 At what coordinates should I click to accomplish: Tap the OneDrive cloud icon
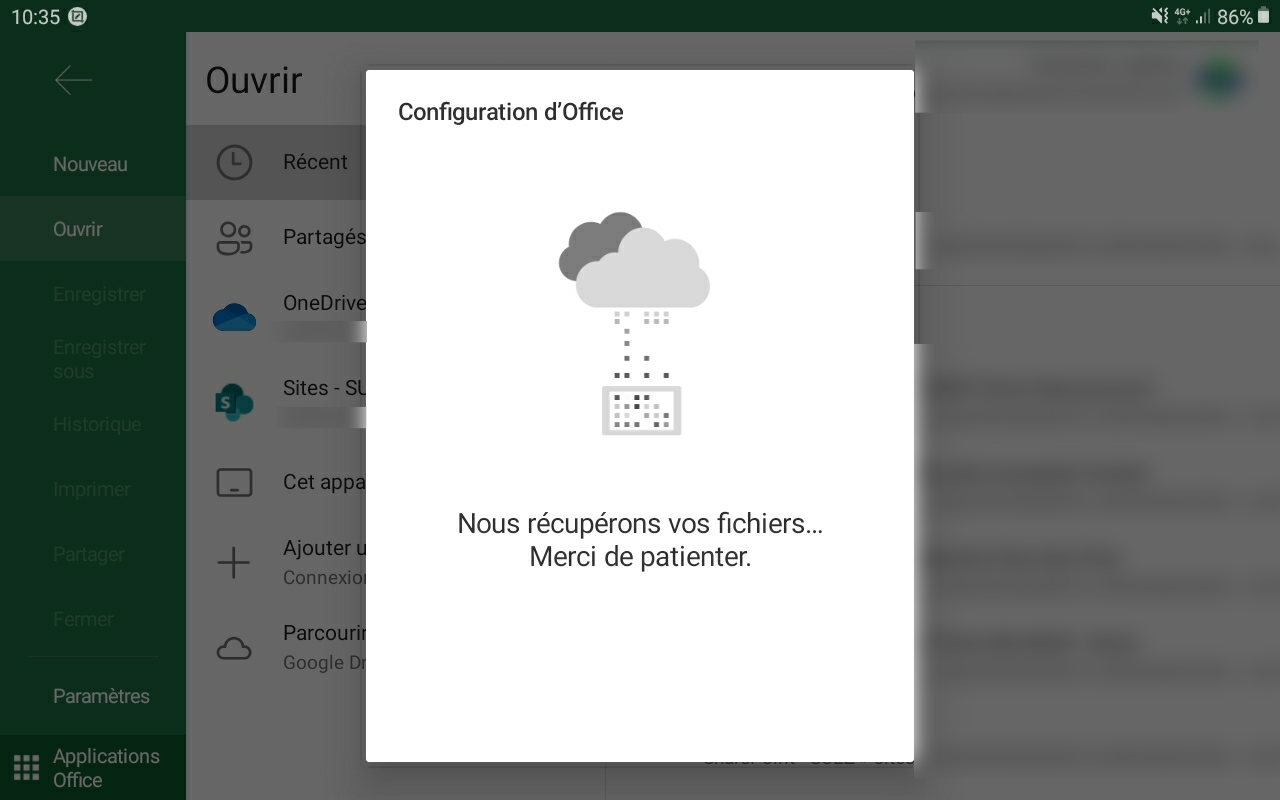234,317
